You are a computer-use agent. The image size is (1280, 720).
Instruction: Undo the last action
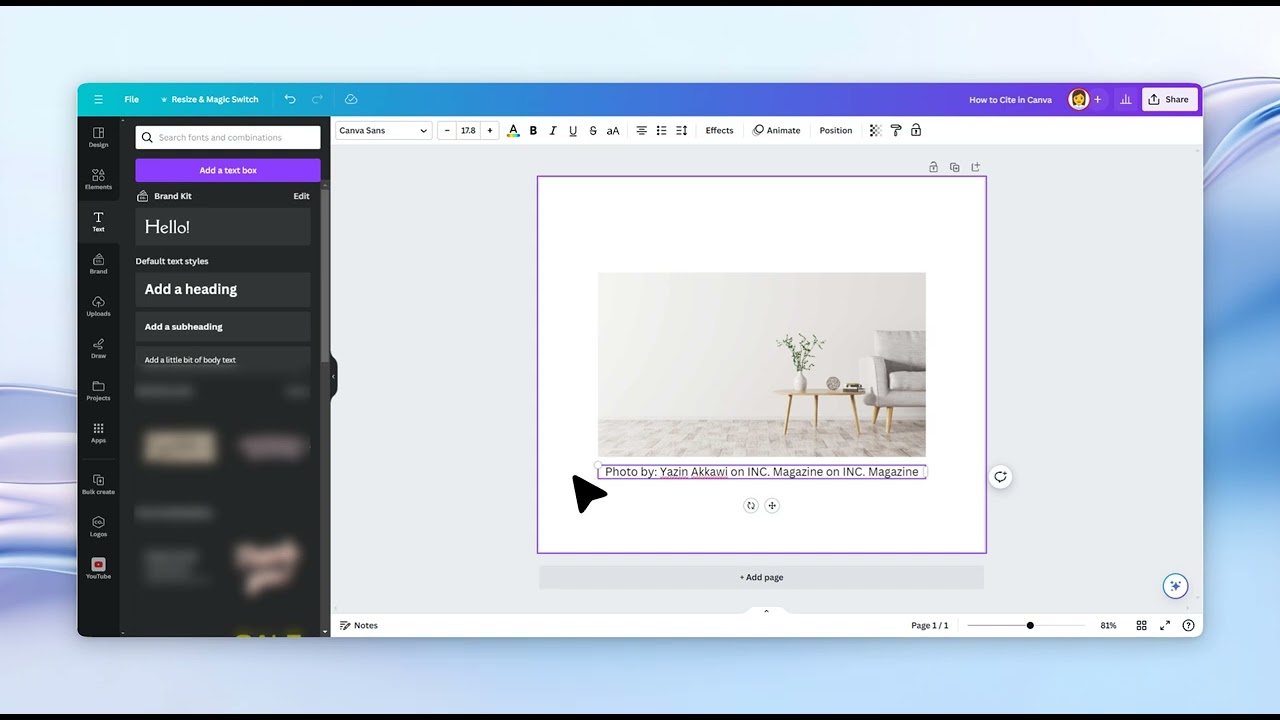click(x=290, y=99)
